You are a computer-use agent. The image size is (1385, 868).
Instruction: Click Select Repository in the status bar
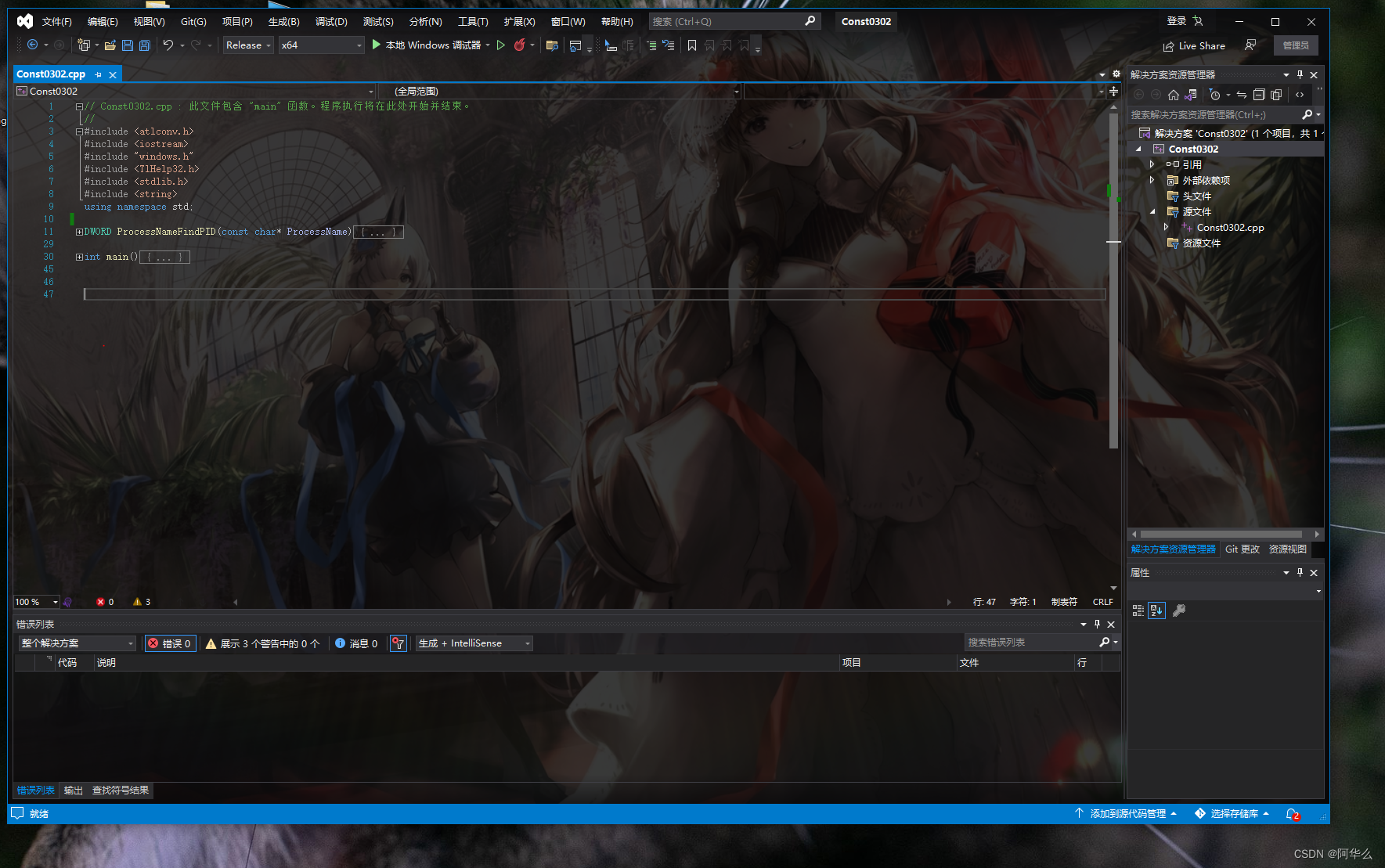point(1232,814)
